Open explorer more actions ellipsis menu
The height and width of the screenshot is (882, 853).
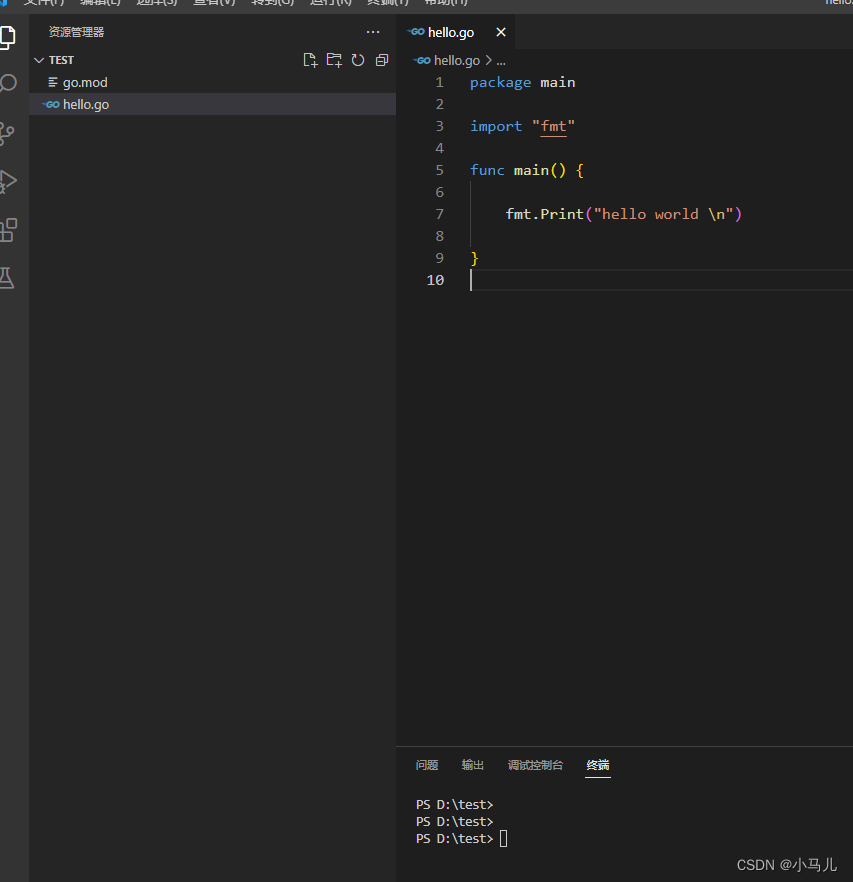[373, 32]
